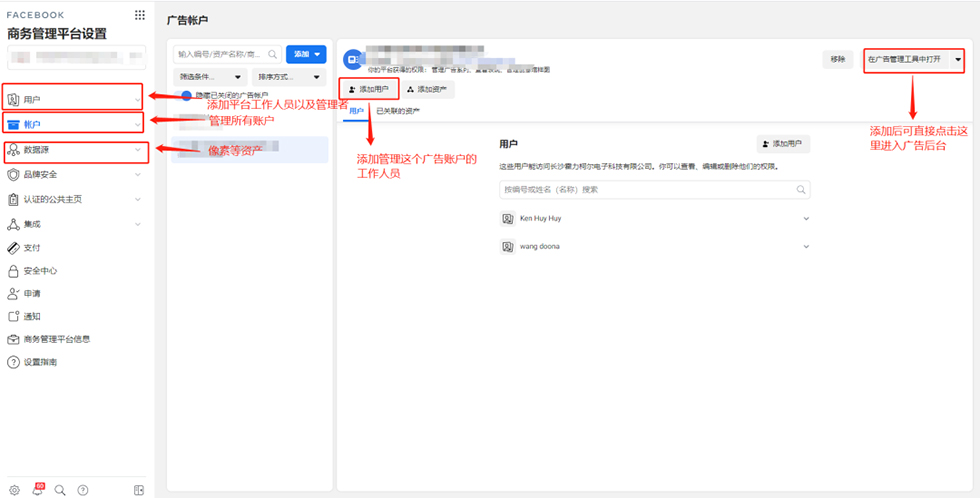Click 在广告管理工具中打开 button
This screenshot has width=980, height=498.
point(905,59)
